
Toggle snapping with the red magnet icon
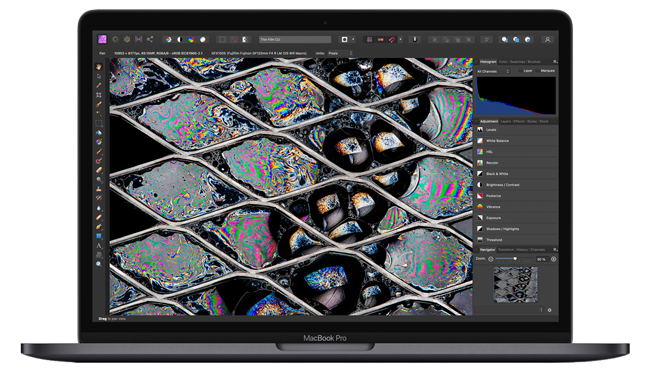[x=392, y=39]
